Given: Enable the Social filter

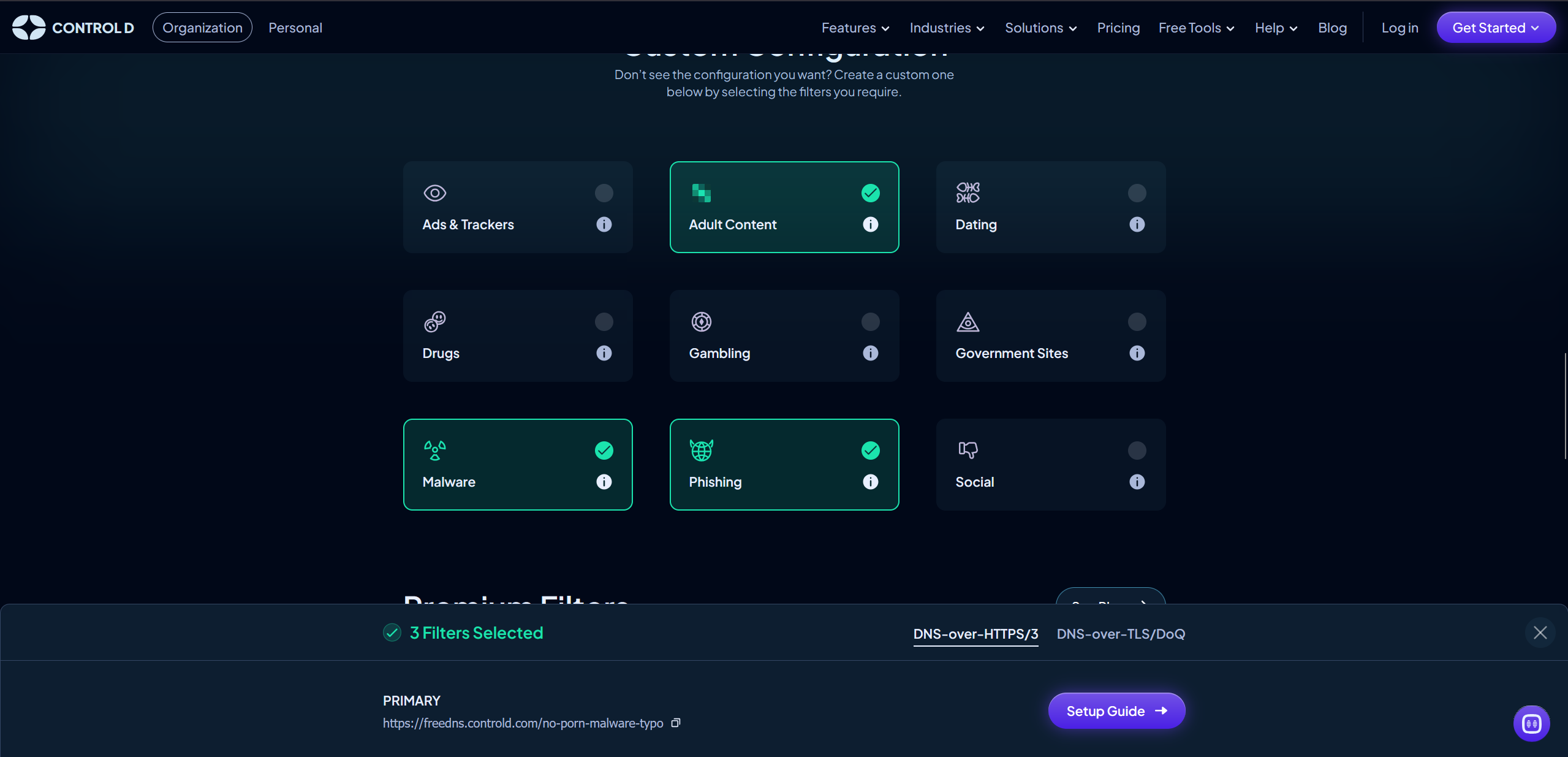Looking at the screenshot, I should click(x=1137, y=451).
